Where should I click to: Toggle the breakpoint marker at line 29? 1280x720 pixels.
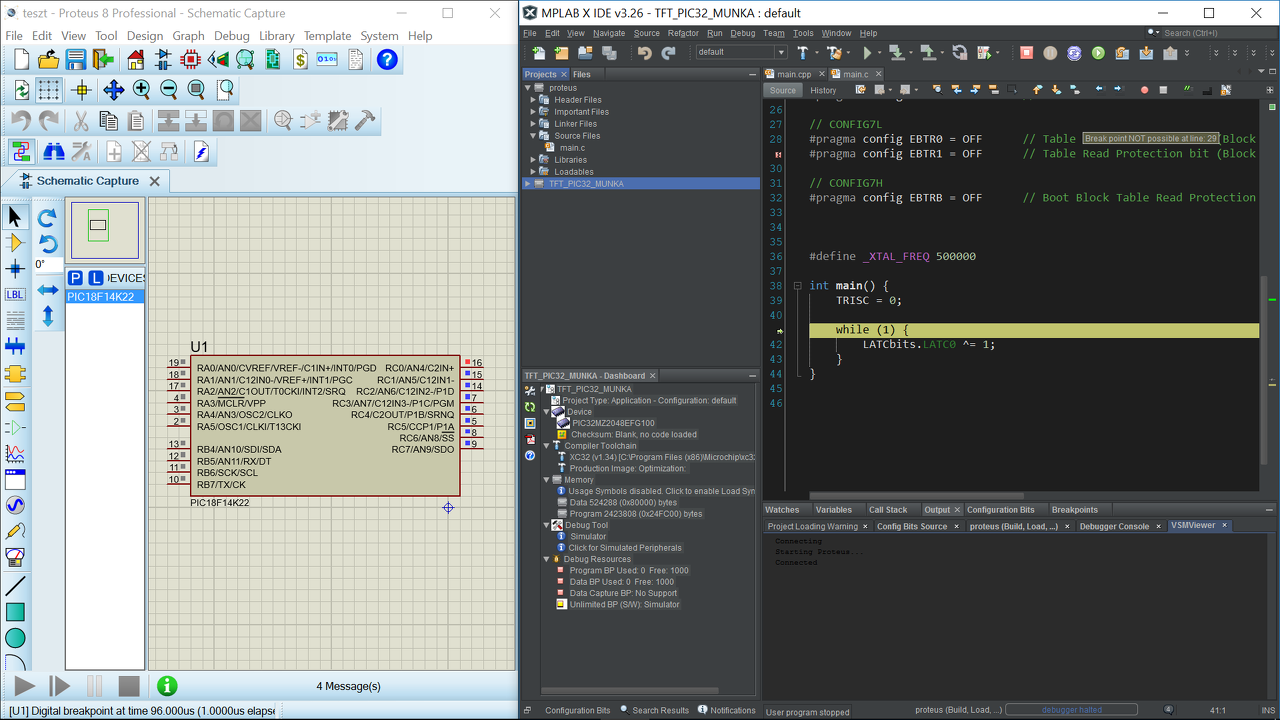(779, 154)
